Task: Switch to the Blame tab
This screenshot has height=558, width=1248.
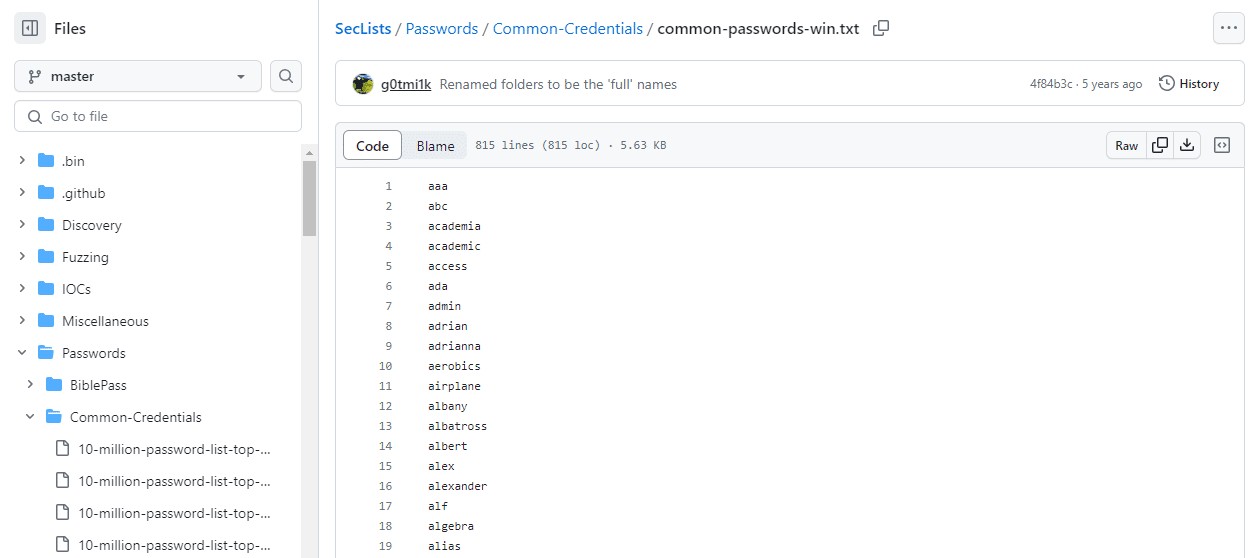Action: [435, 146]
